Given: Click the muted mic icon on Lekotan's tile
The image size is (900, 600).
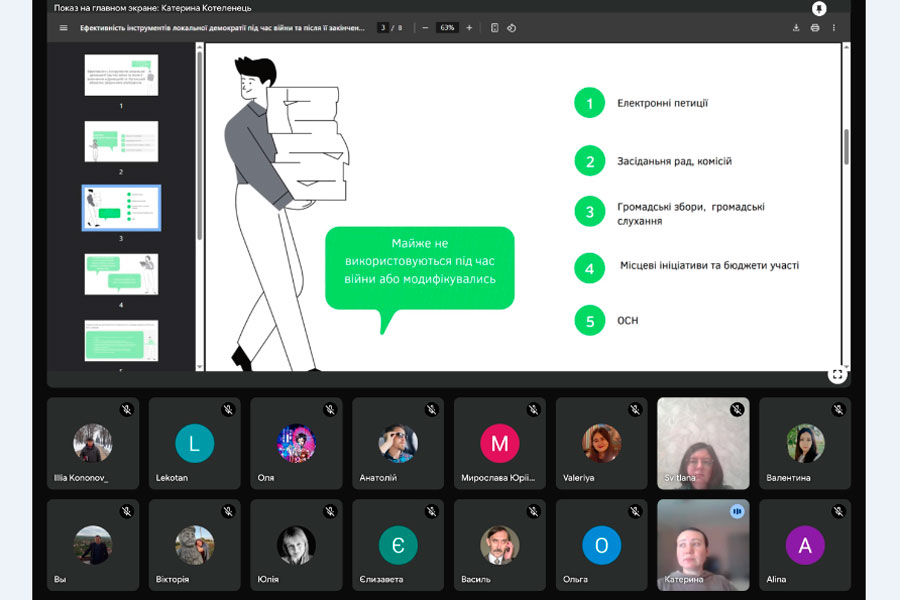Looking at the screenshot, I should click(228, 410).
